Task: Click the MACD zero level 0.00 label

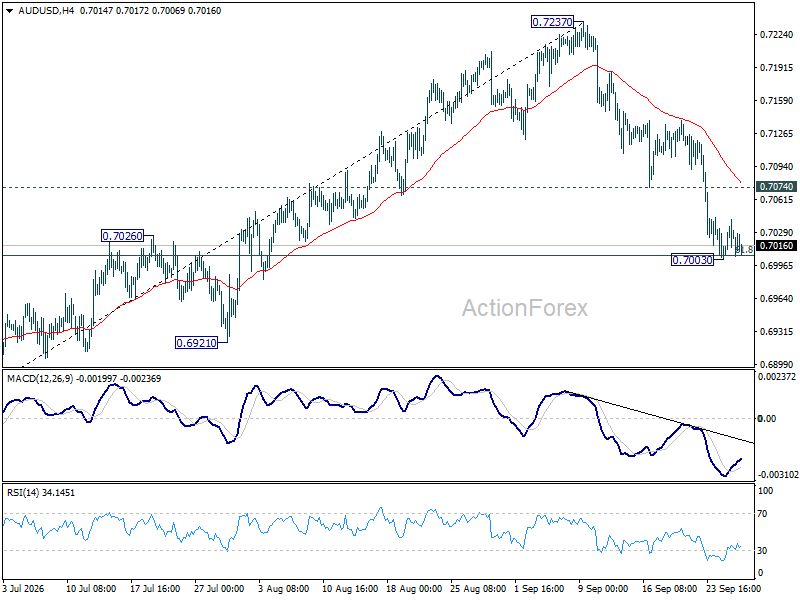Action: [x=767, y=418]
